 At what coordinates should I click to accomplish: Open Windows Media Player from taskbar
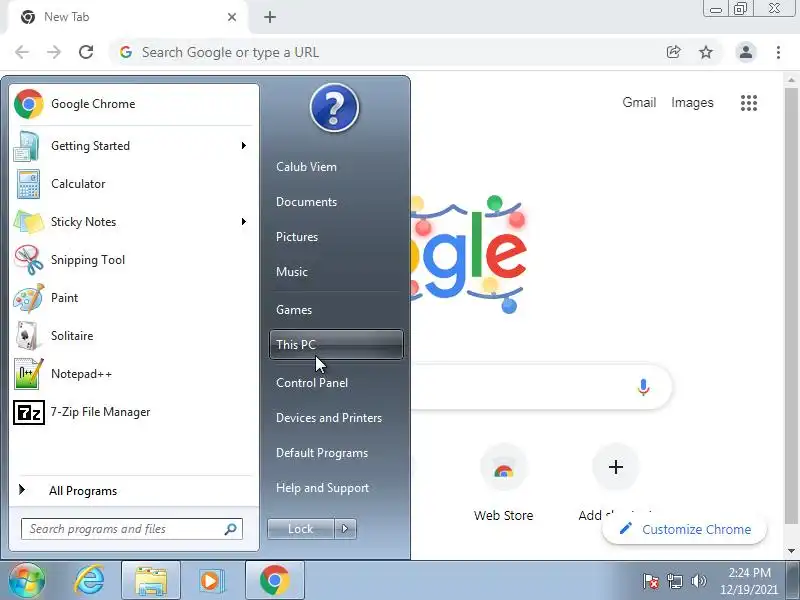point(211,580)
